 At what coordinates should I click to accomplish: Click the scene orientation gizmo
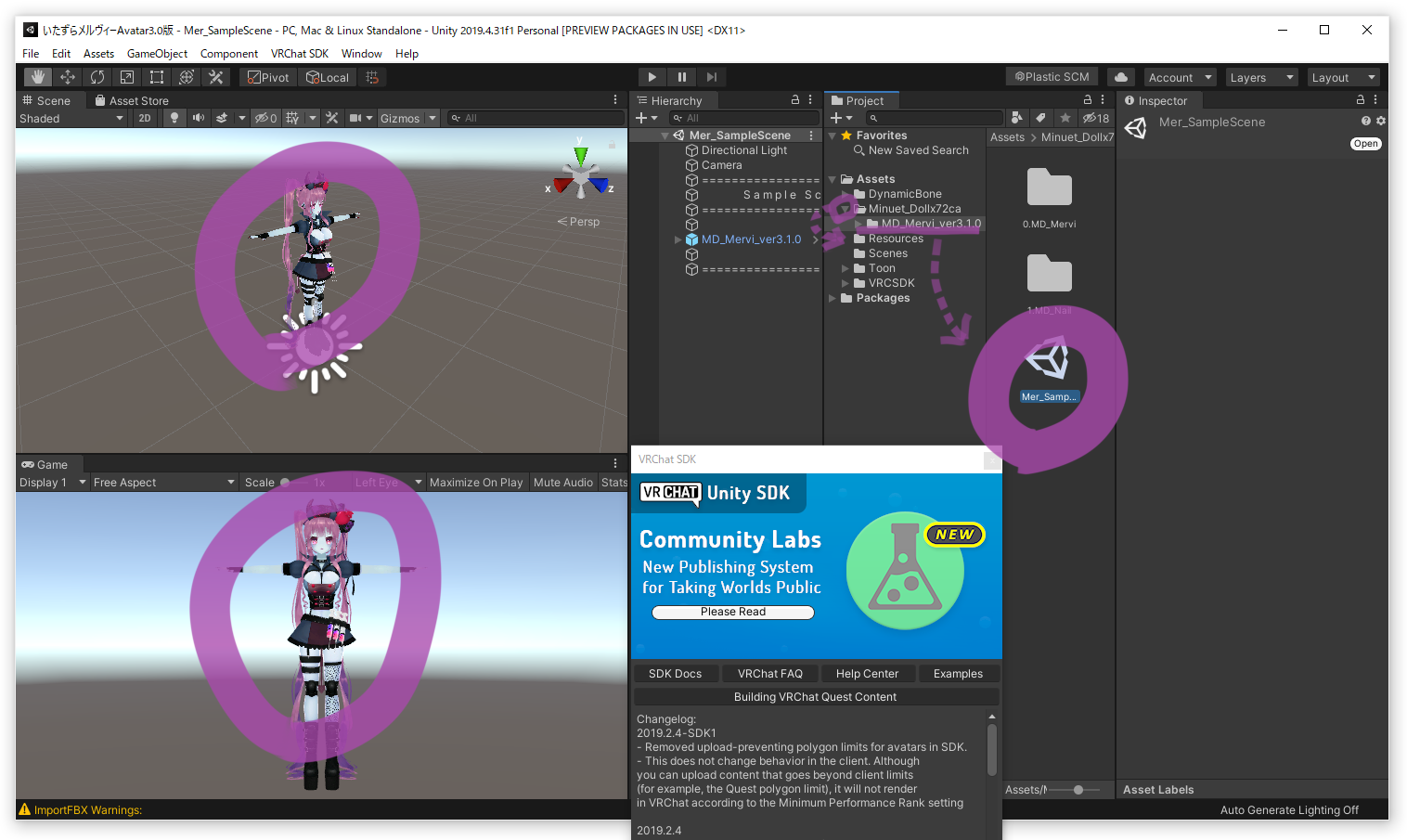pyautogui.click(x=581, y=175)
